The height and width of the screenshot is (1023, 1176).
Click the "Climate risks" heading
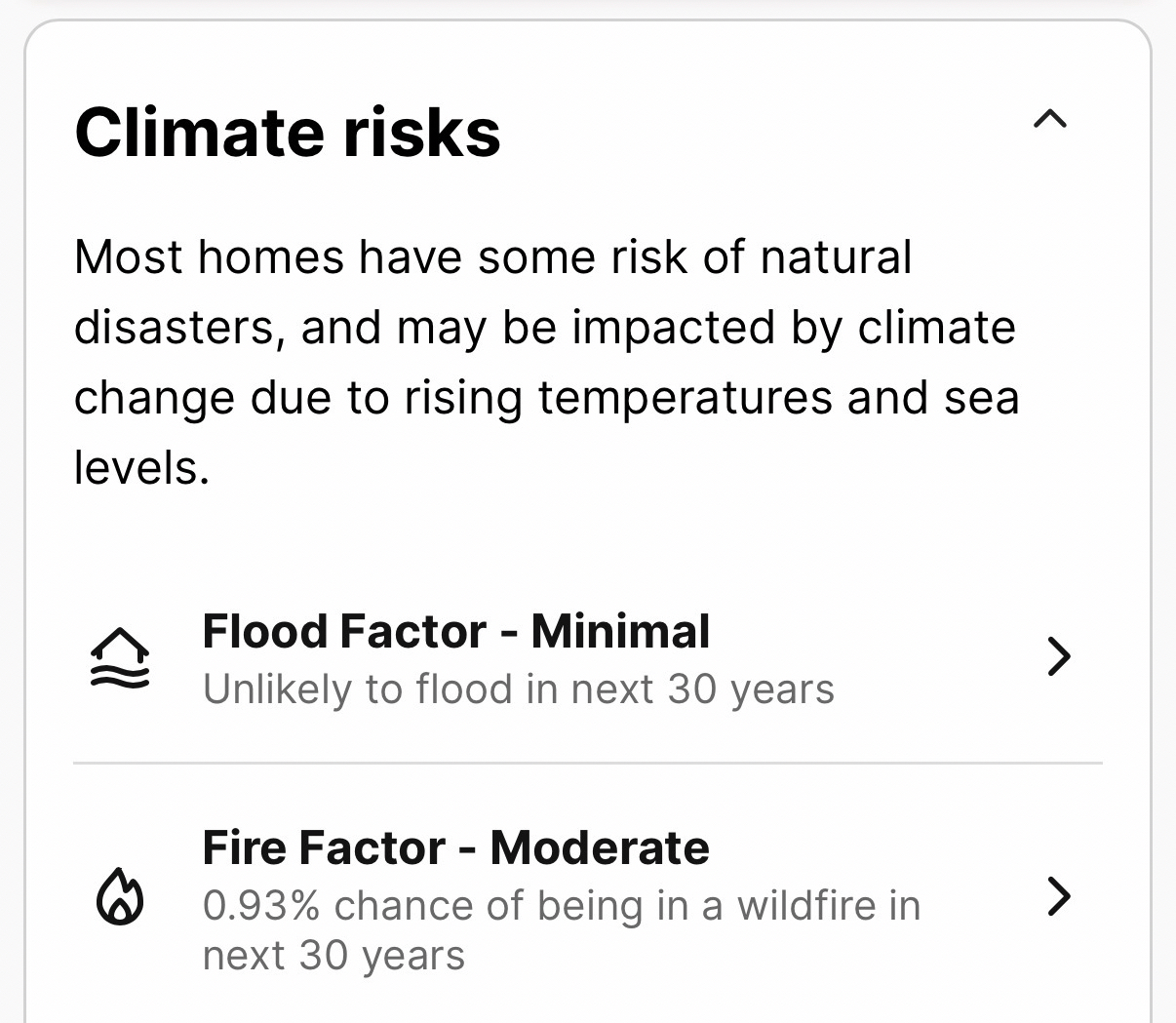pyautogui.click(x=288, y=133)
